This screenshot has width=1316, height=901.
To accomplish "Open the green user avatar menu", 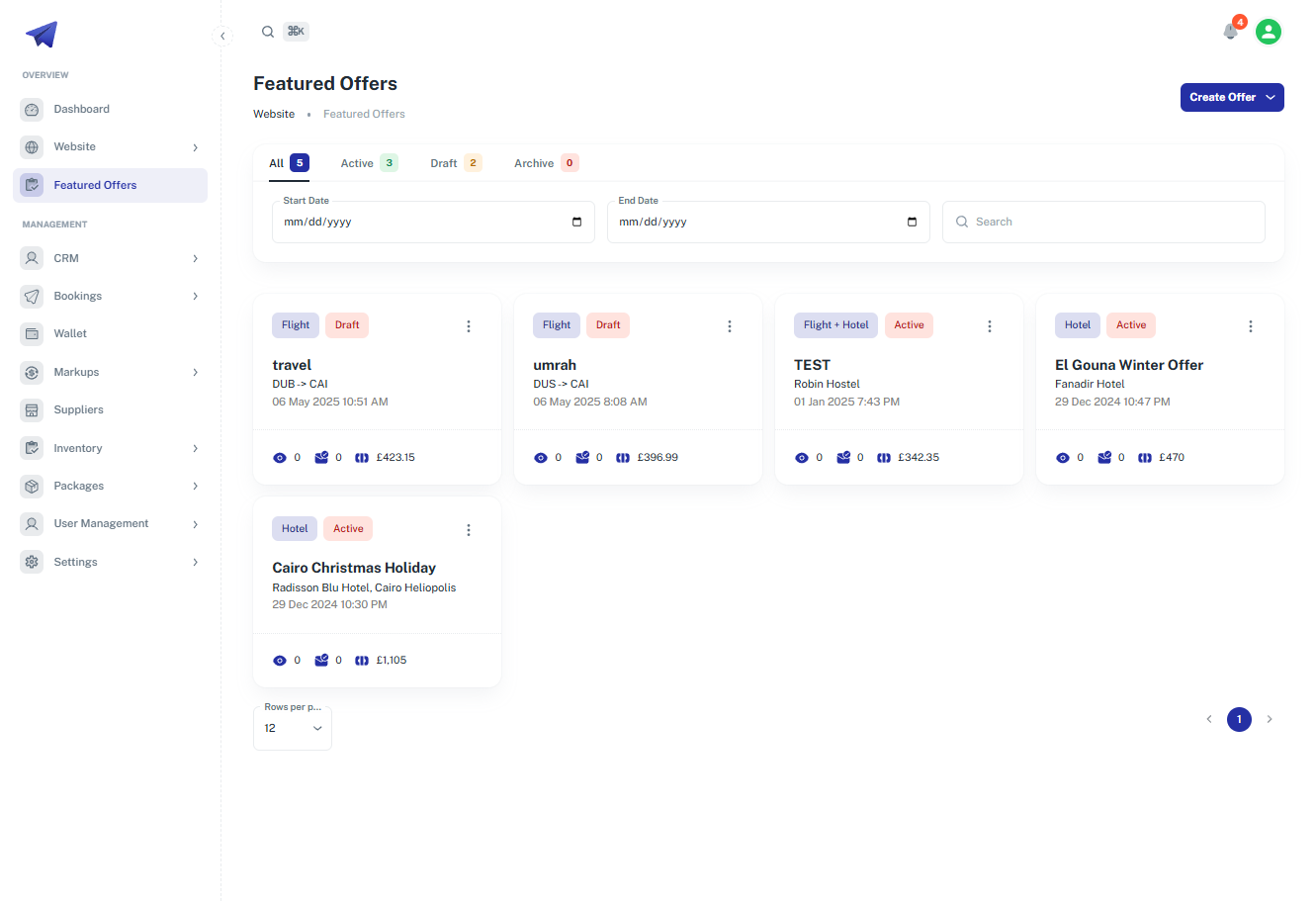I will coord(1269,32).
